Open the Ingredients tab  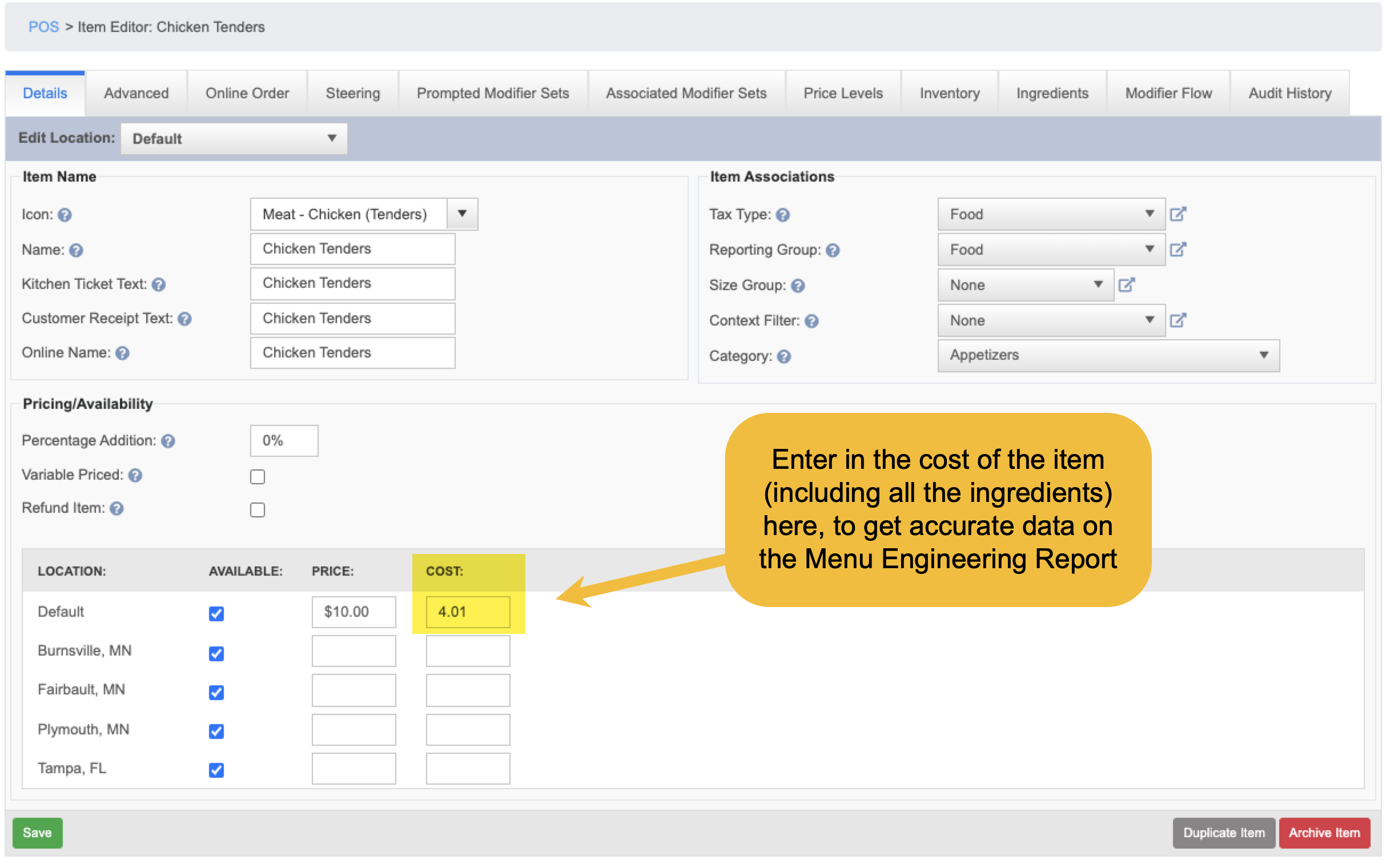click(1052, 94)
